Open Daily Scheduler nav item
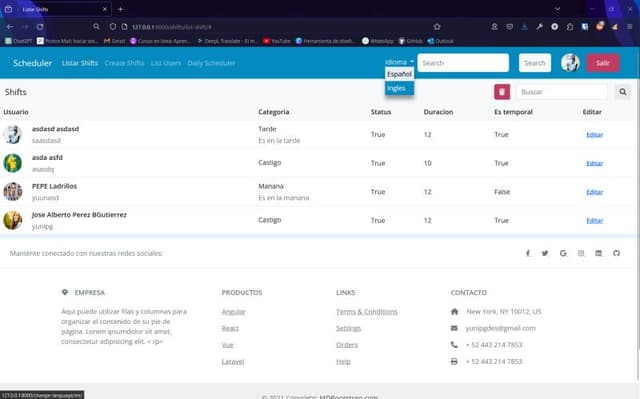640x399 pixels. click(x=211, y=63)
